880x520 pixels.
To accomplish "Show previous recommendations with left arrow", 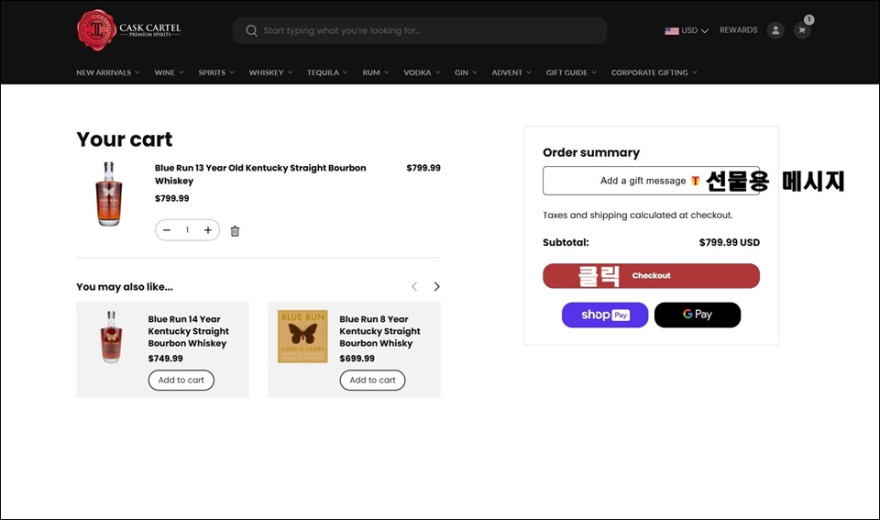I will pos(414,287).
